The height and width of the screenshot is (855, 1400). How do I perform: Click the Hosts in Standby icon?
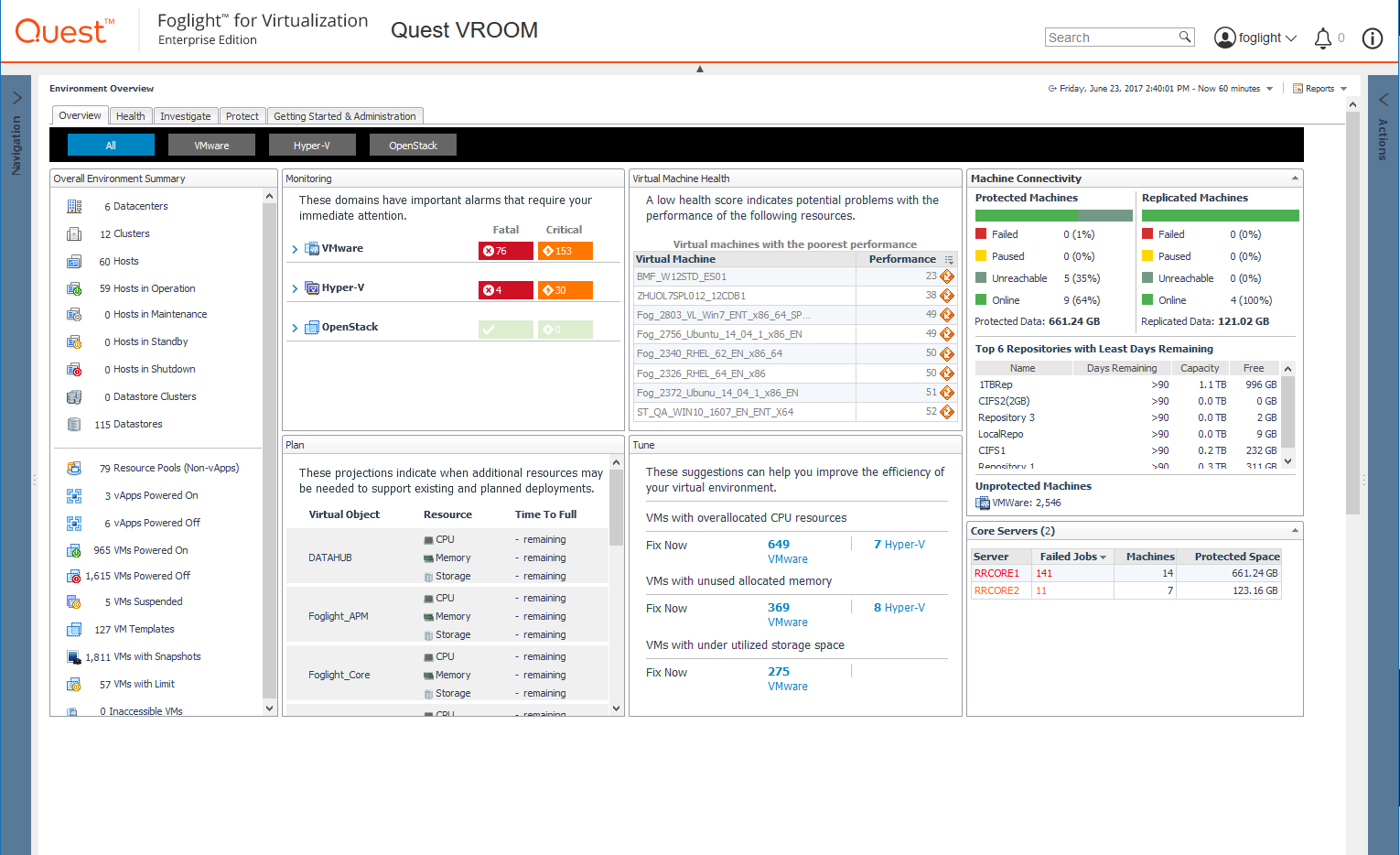click(74, 341)
